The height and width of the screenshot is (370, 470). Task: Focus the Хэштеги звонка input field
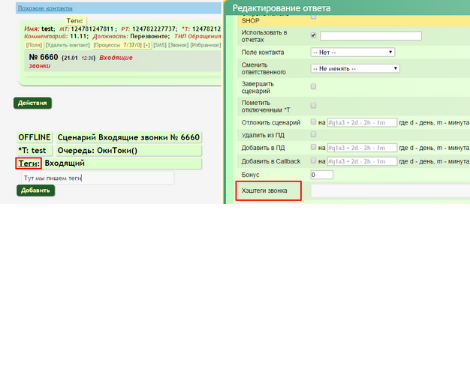[x=390, y=191]
